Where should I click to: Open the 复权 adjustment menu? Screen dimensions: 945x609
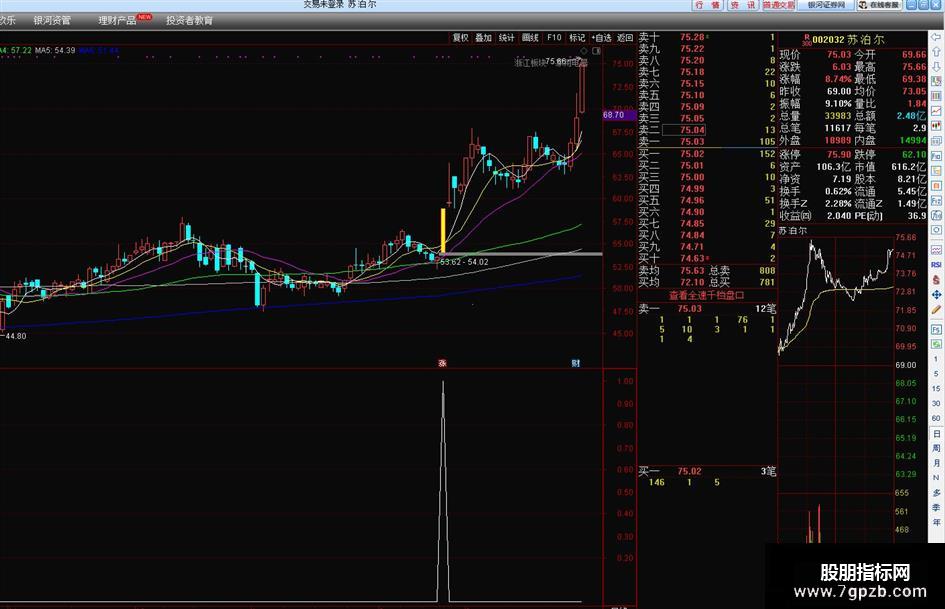point(460,37)
